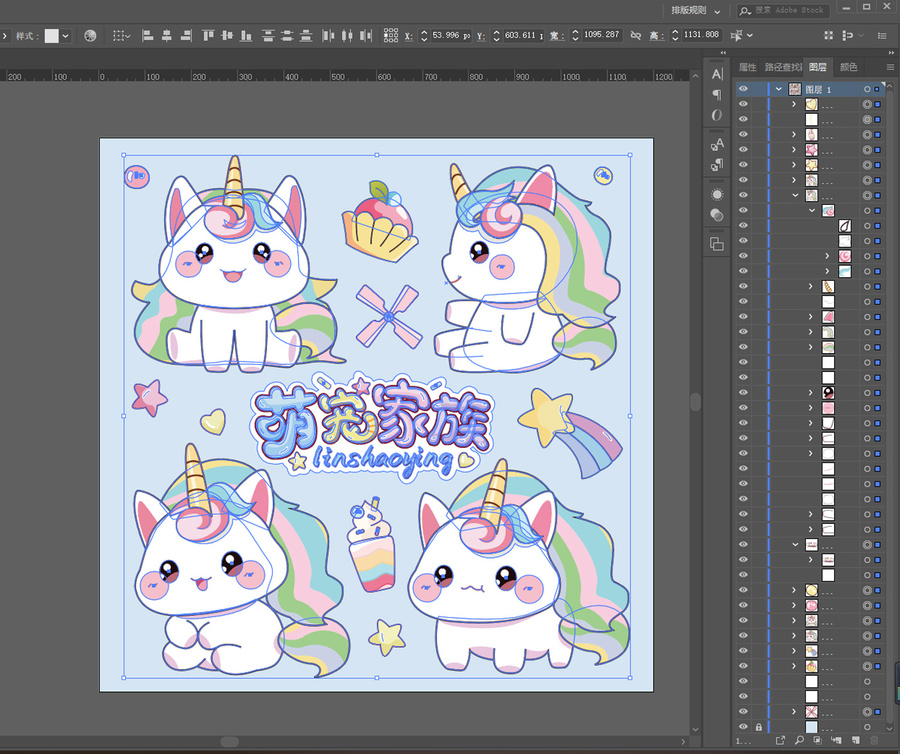Hide the pink windmill sublayer eye

pos(743,712)
